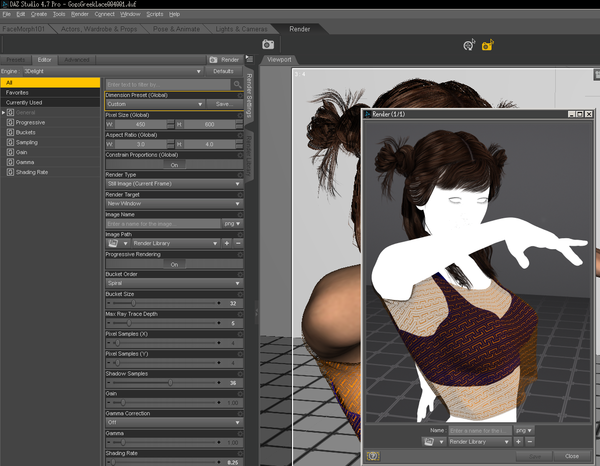
Task: Open the Image Path Render Library dropdown
Action: 175,243
